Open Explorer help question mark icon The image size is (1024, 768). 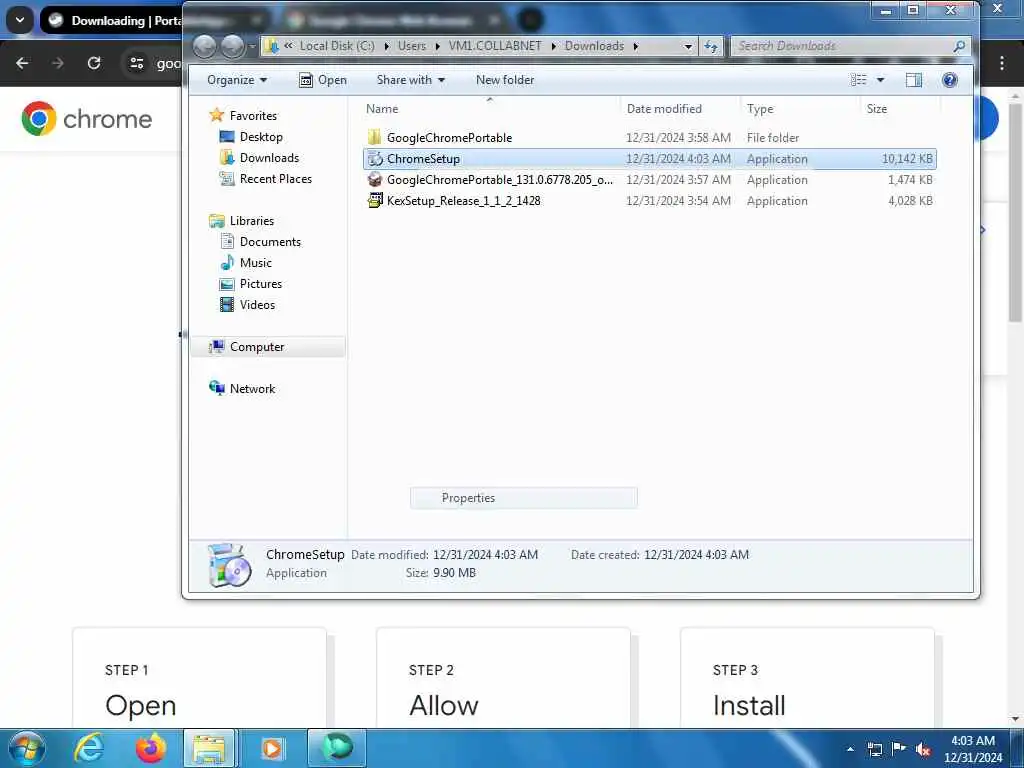[950, 80]
